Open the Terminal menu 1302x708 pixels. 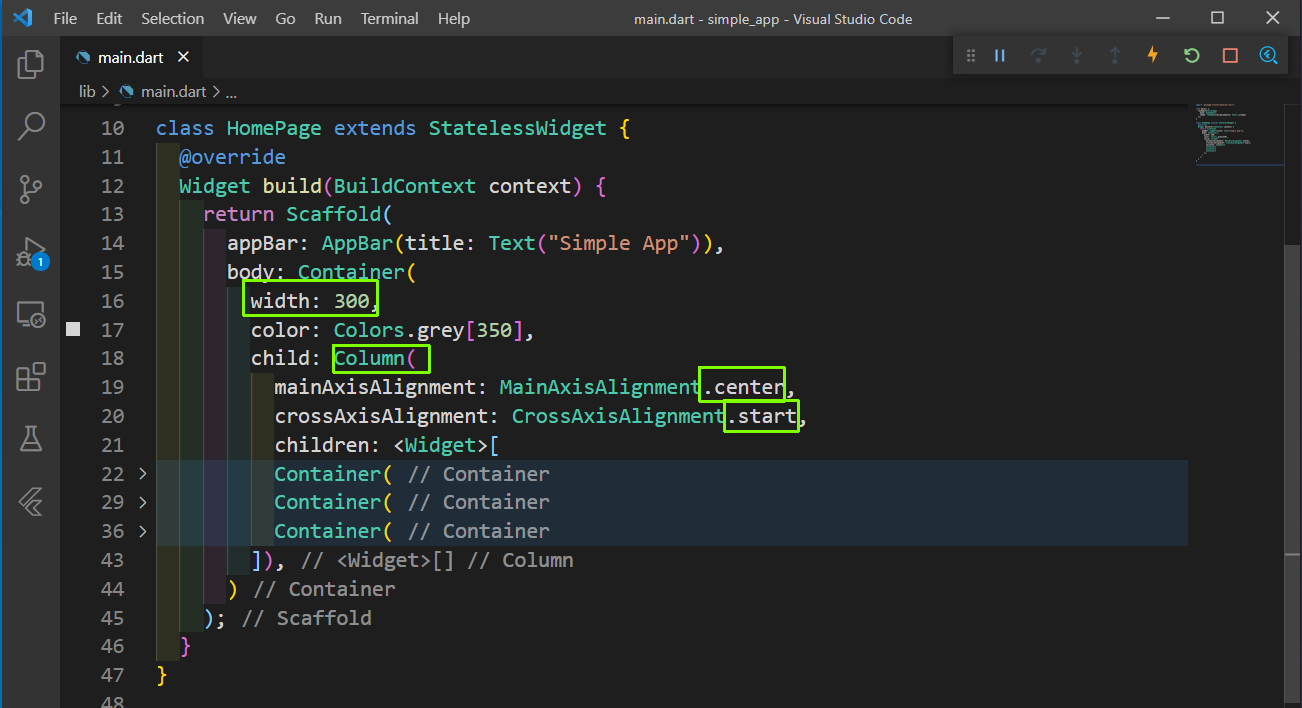pos(390,19)
